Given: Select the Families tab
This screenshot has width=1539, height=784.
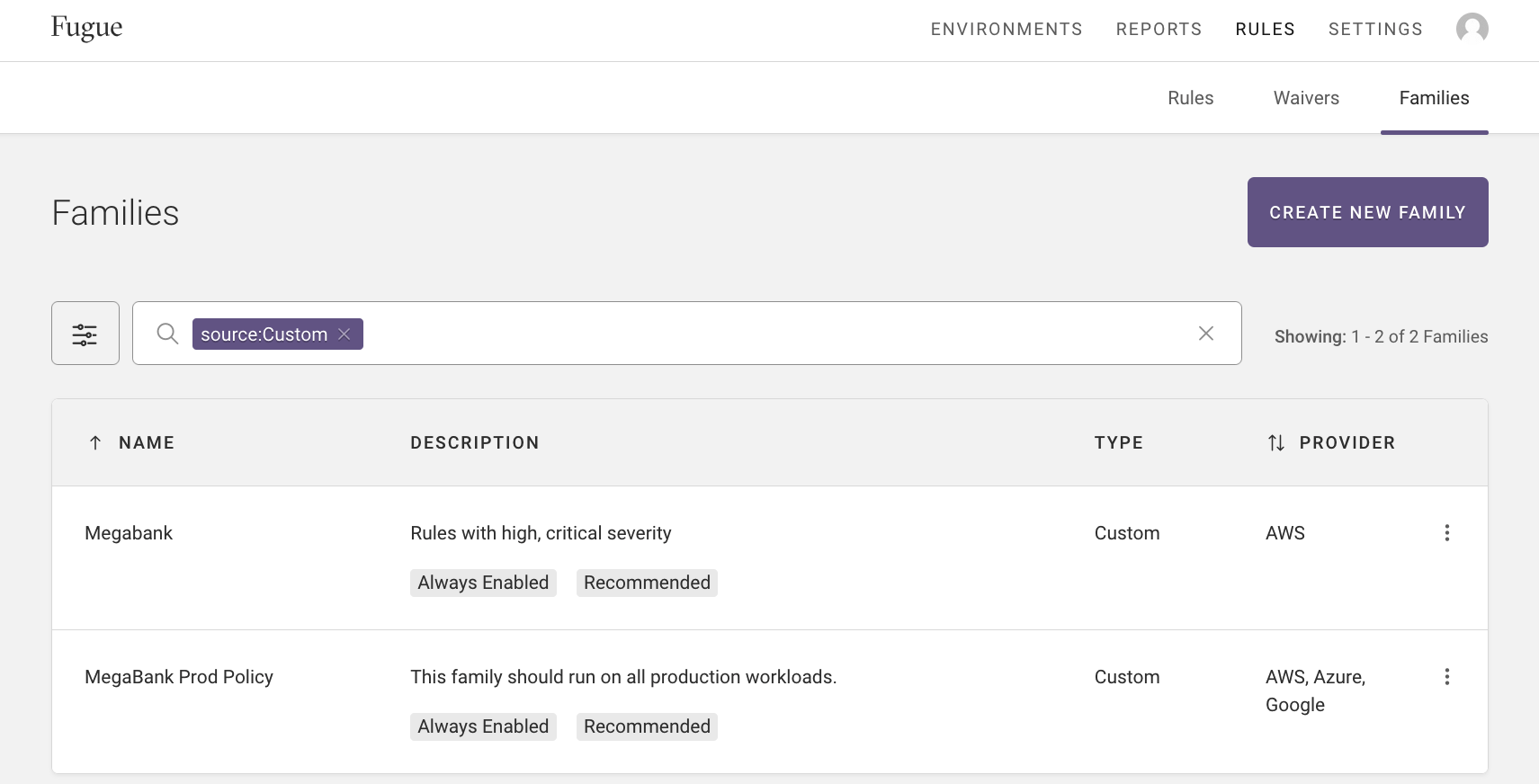Looking at the screenshot, I should click(x=1434, y=98).
